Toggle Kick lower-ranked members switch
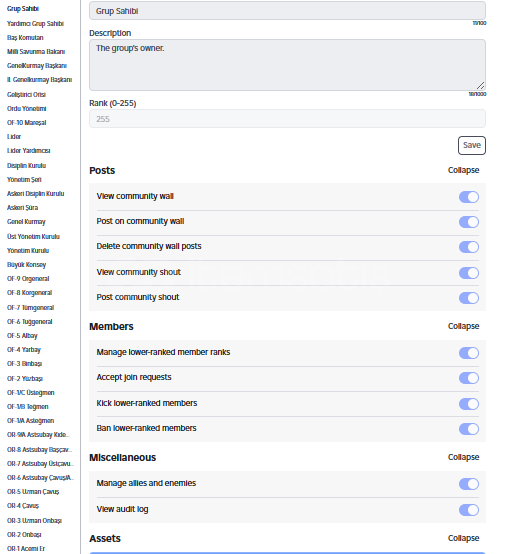 pyautogui.click(x=469, y=404)
